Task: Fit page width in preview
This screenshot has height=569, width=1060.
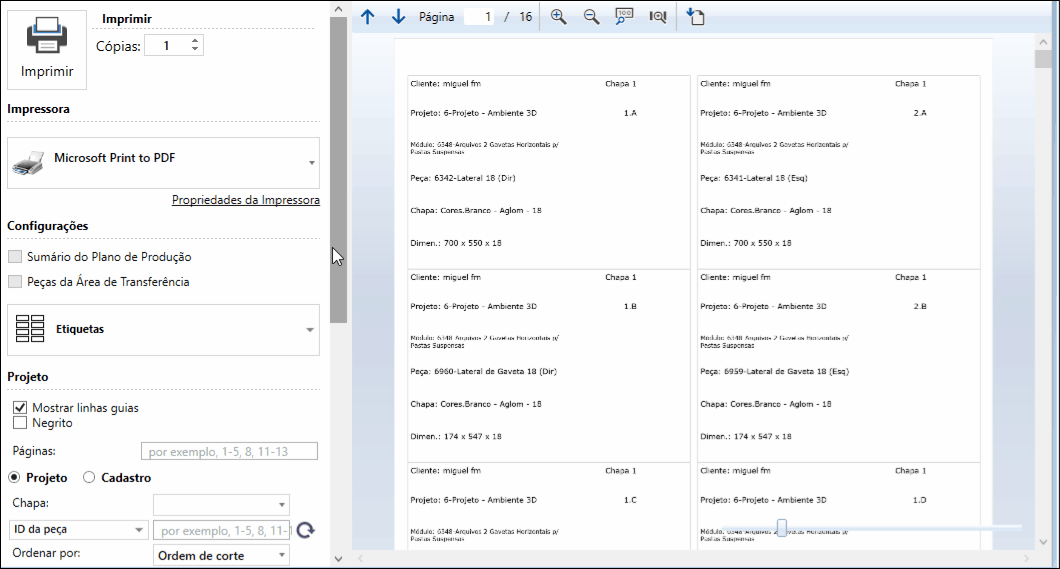Action: [658, 17]
